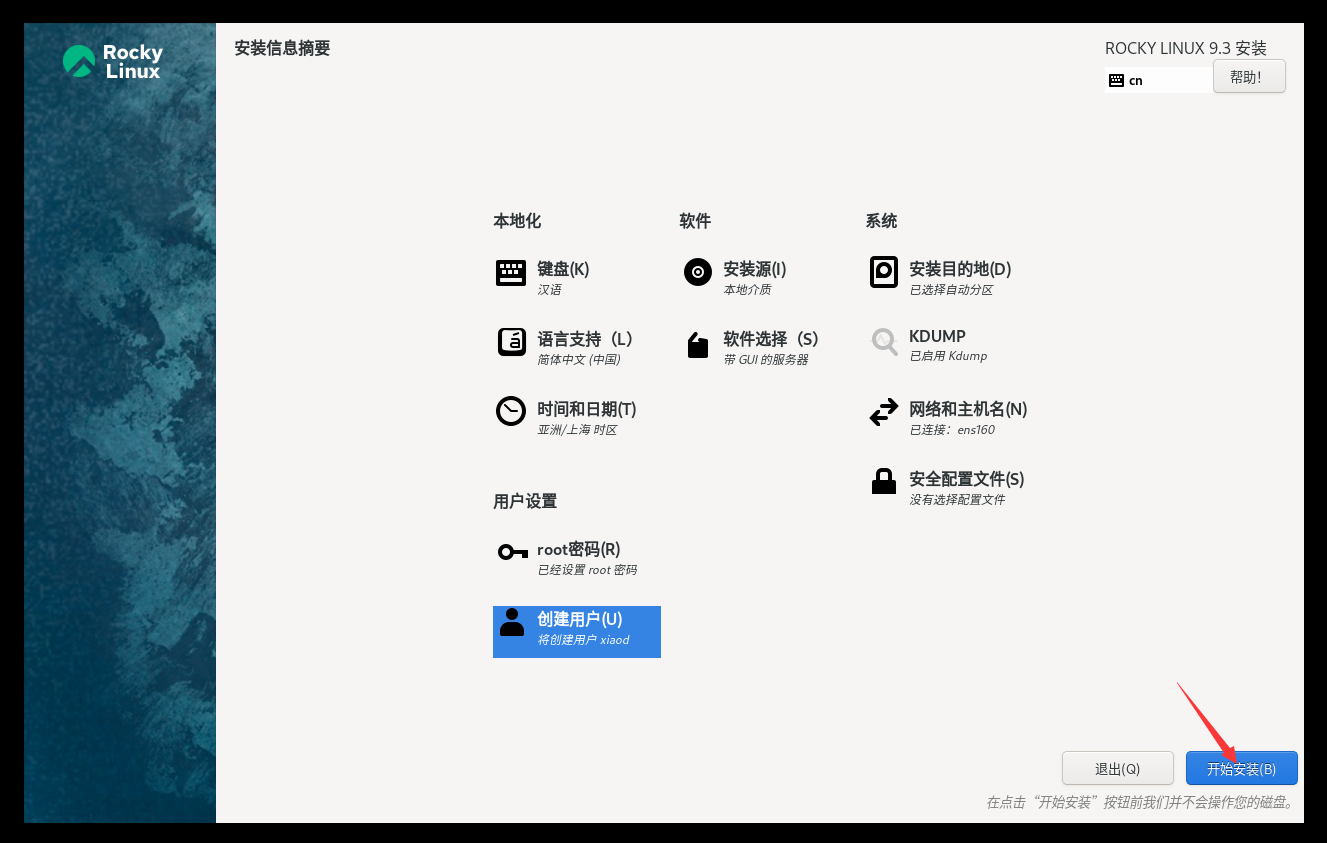This screenshot has height=843, width=1327.
Task: Click the 已选择自动分区 status text
Action: 951,290
